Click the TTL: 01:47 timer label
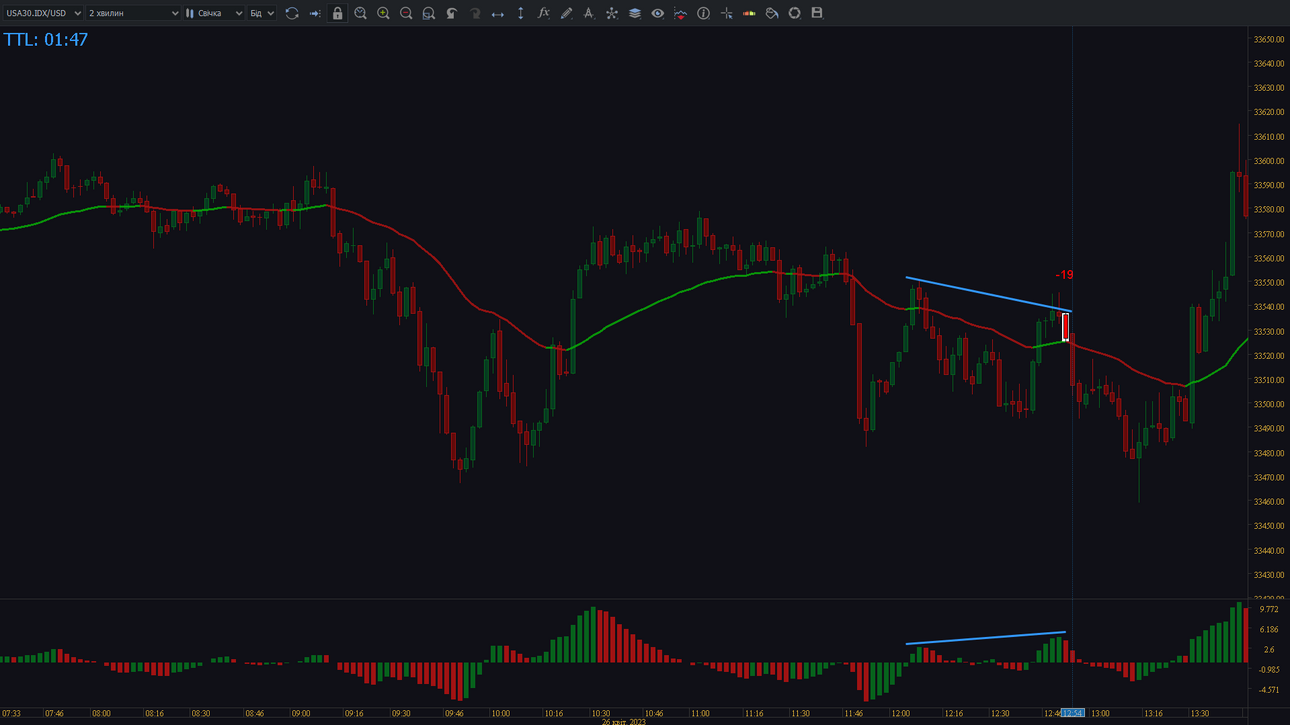Screen dimensions: 1290x725 (46, 40)
